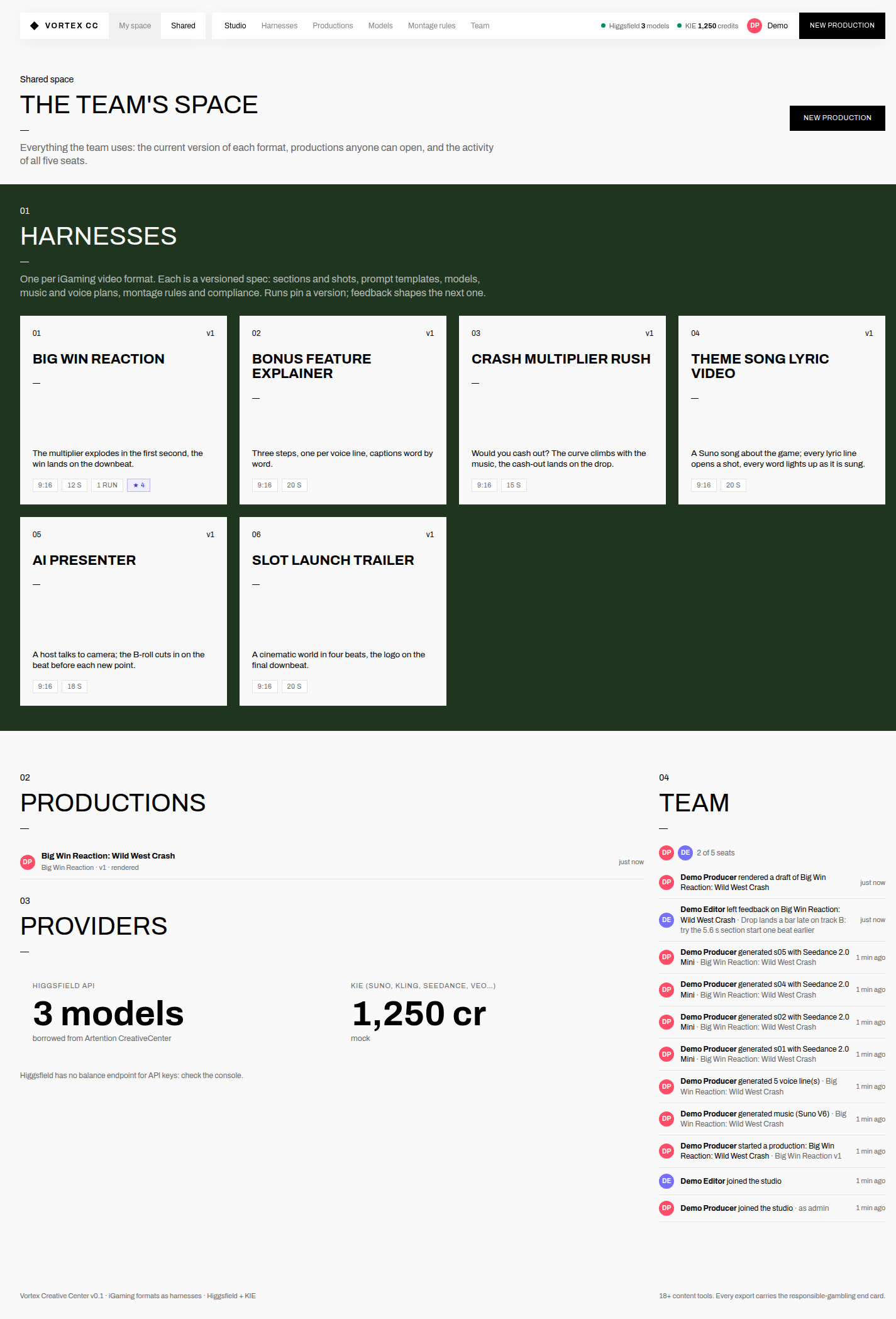Click the DP avatar beside the generated music activity

[666, 1119]
